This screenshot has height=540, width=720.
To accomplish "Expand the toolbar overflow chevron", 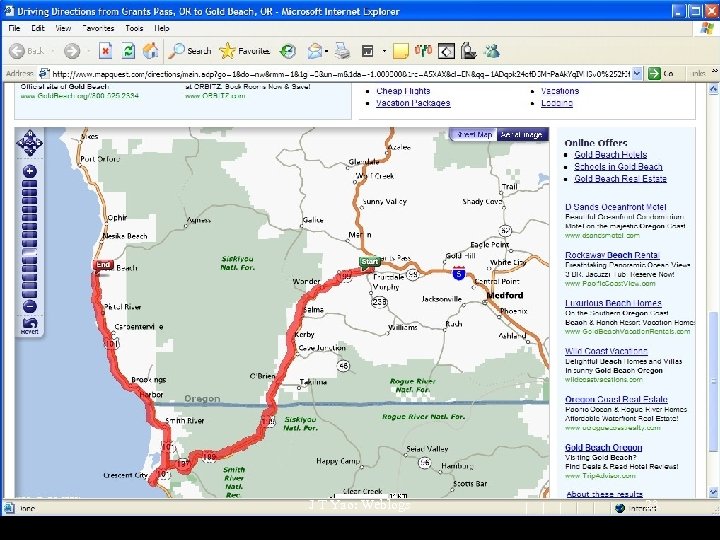I will point(714,71).
